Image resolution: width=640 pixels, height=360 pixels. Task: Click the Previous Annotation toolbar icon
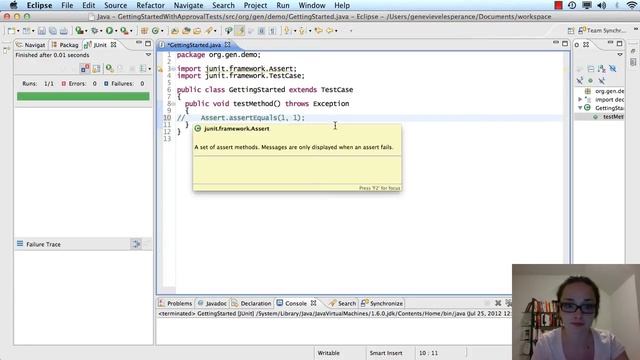302,31
